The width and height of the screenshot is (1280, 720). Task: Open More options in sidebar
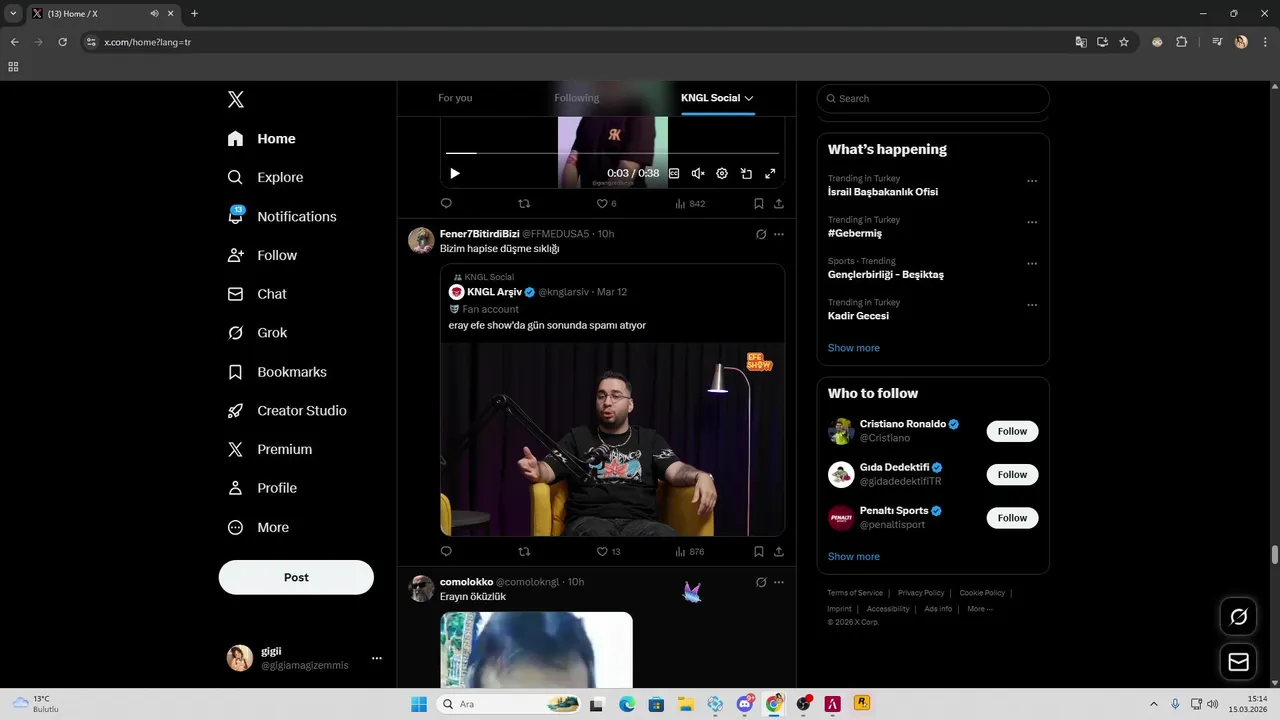coord(259,527)
